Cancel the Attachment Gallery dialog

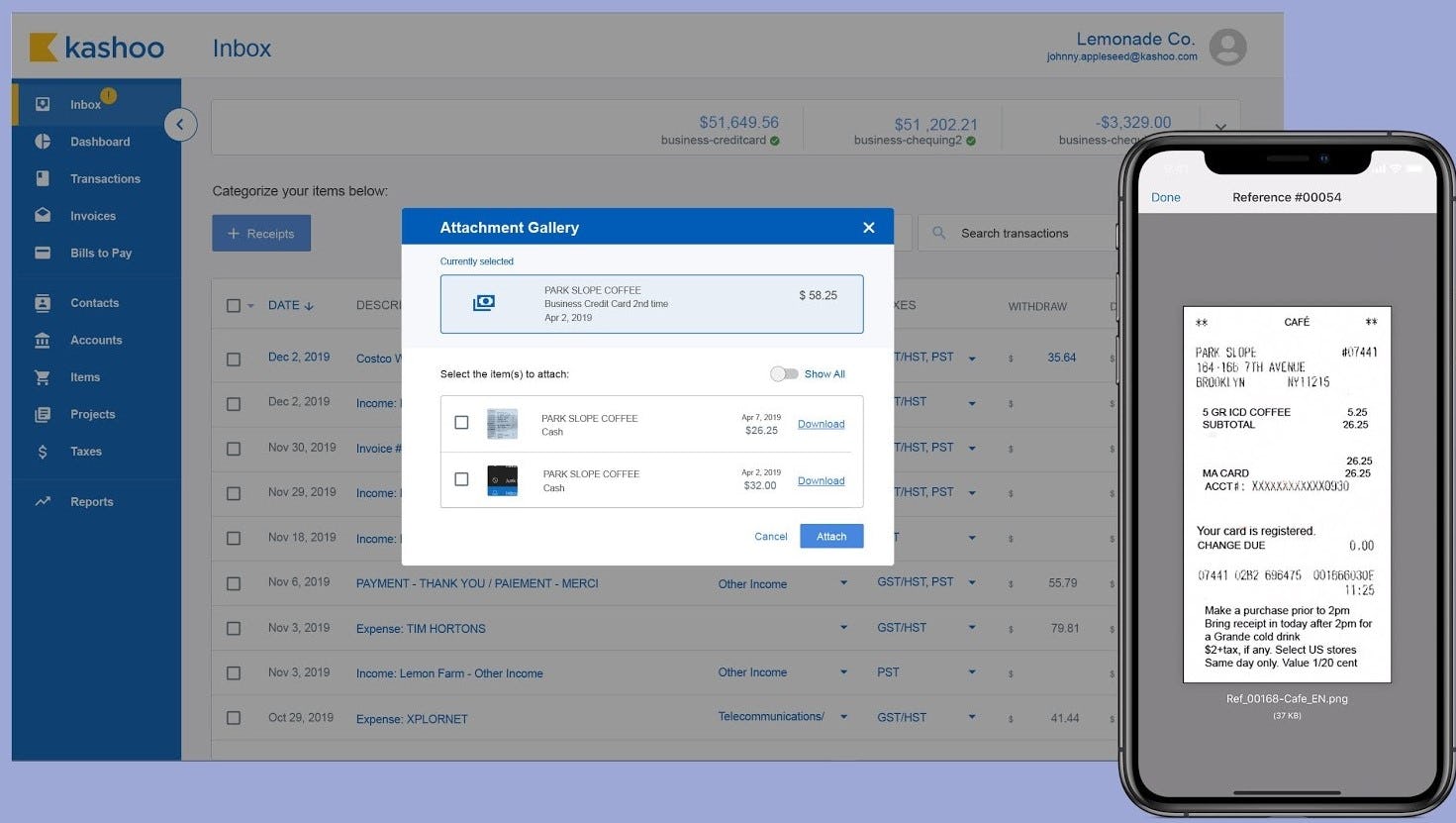771,537
